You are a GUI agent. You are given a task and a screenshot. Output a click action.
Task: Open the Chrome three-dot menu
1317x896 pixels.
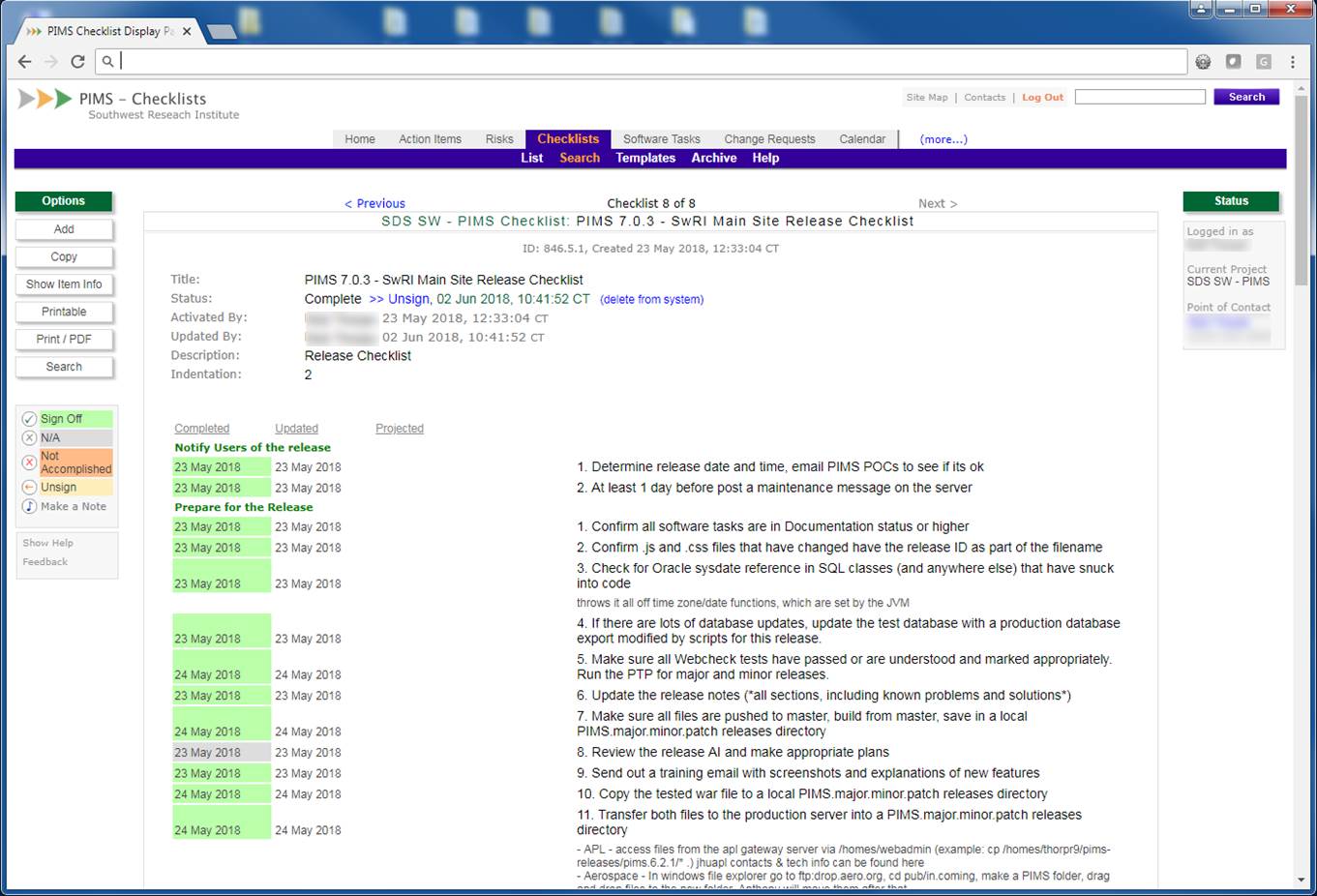click(1292, 61)
